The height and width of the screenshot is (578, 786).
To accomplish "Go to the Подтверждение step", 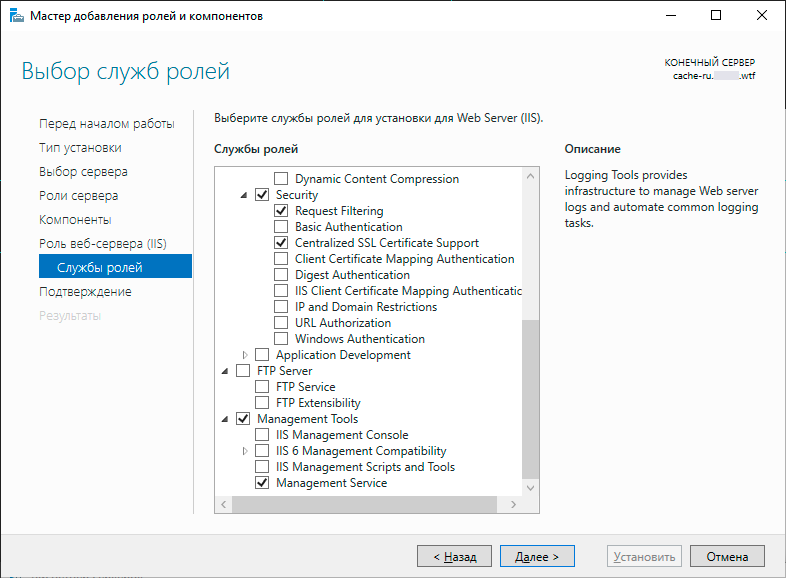I will [x=85, y=292].
